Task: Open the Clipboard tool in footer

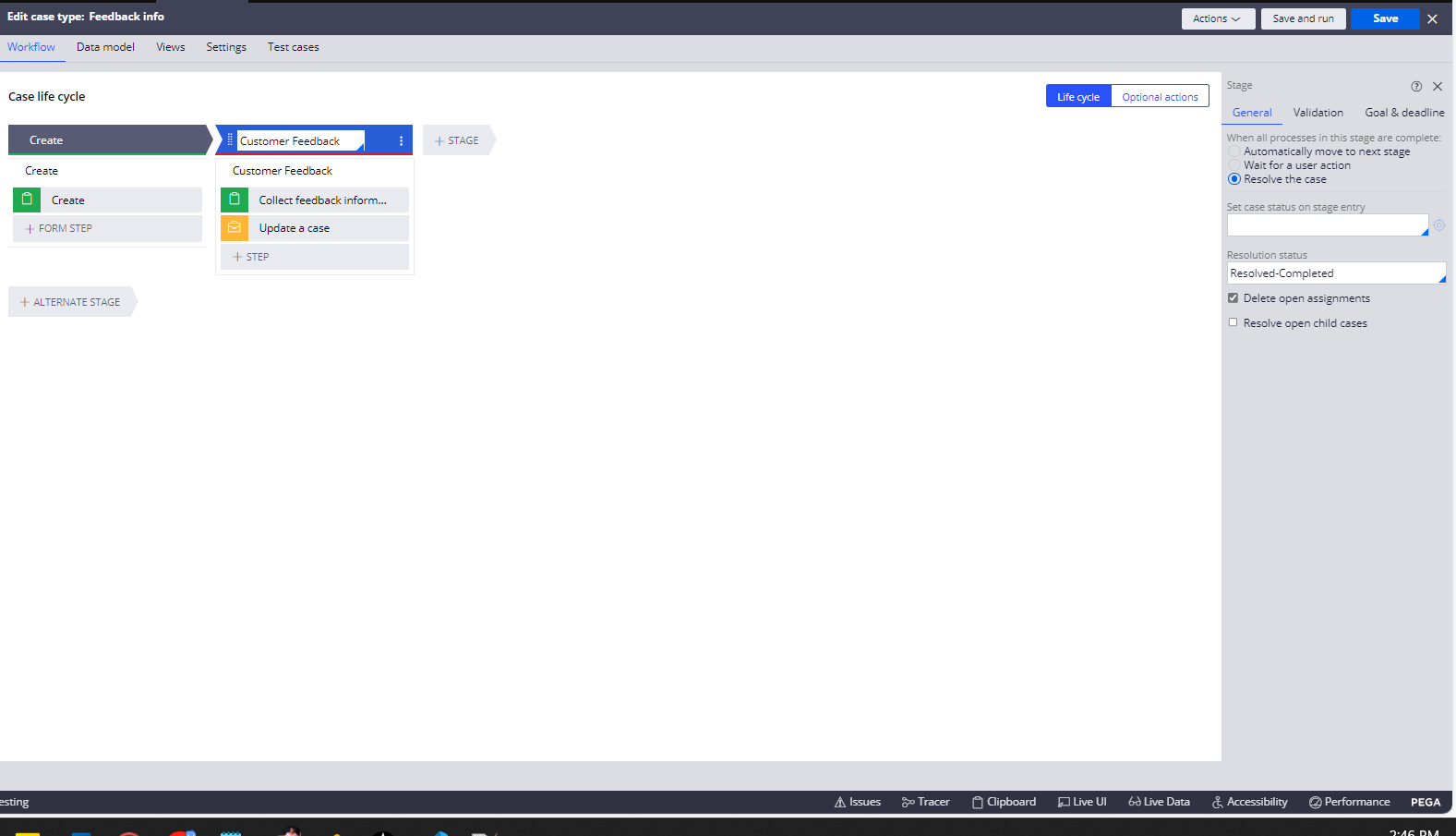Action: [1004, 802]
